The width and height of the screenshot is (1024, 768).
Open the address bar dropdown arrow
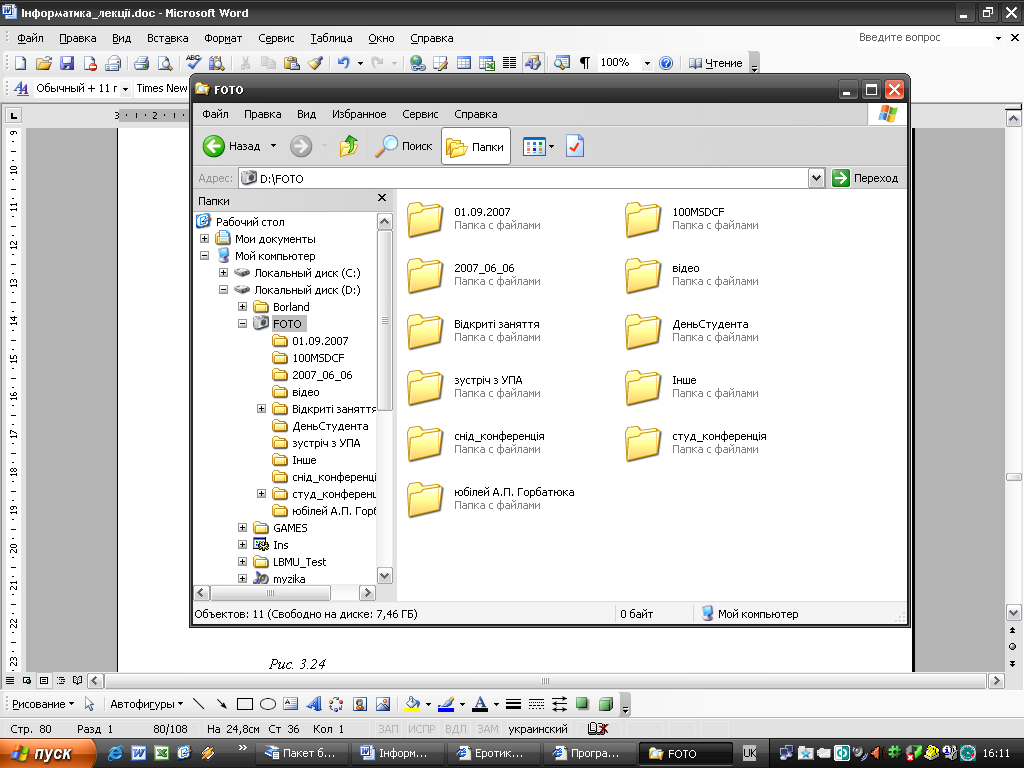[x=816, y=178]
